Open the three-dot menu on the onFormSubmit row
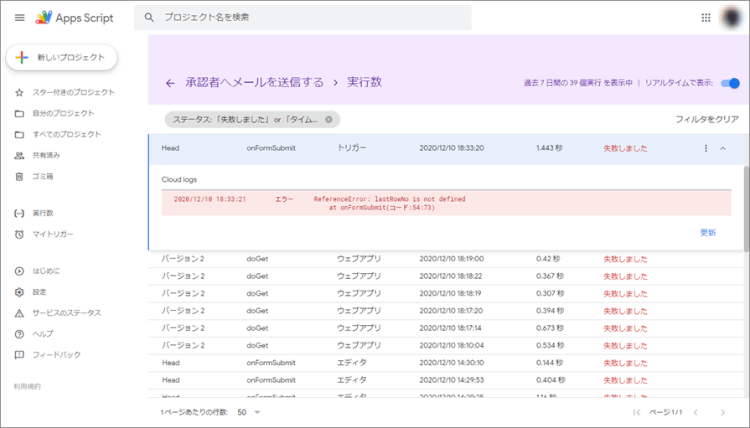Viewport: 750px width, 428px height. [x=706, y=148]
